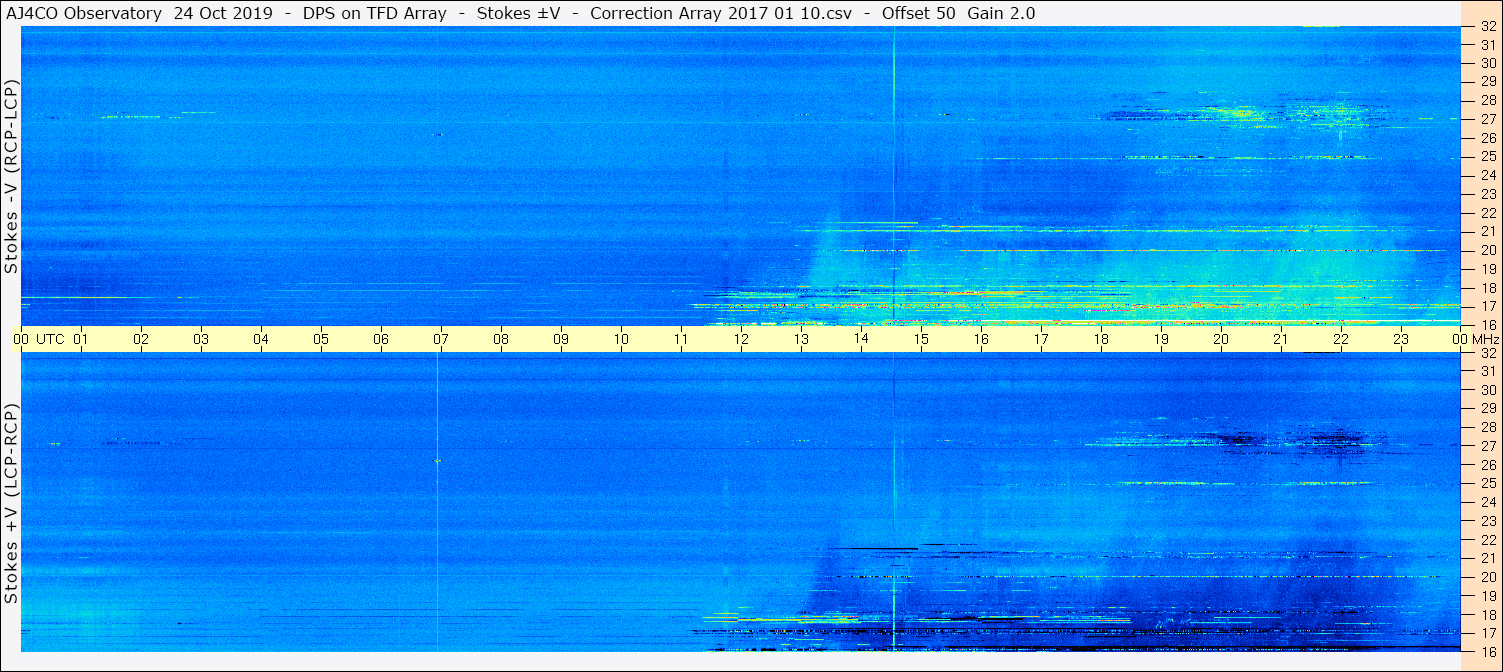Choose the 03 hour mark on time axis
This screenshot has width=1503, height=672.
pyautogui.click(x=201, y=339)
